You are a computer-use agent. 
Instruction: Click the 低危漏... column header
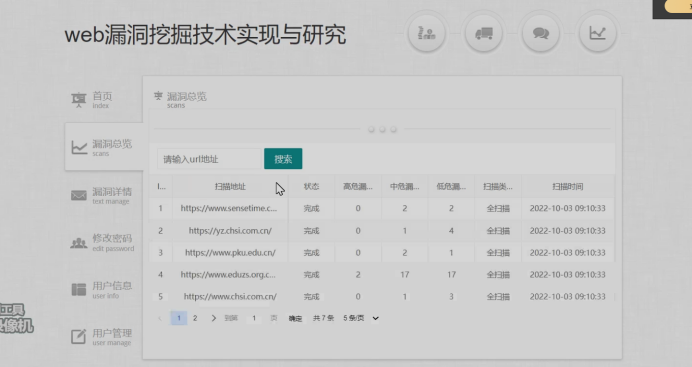(451, 187)
